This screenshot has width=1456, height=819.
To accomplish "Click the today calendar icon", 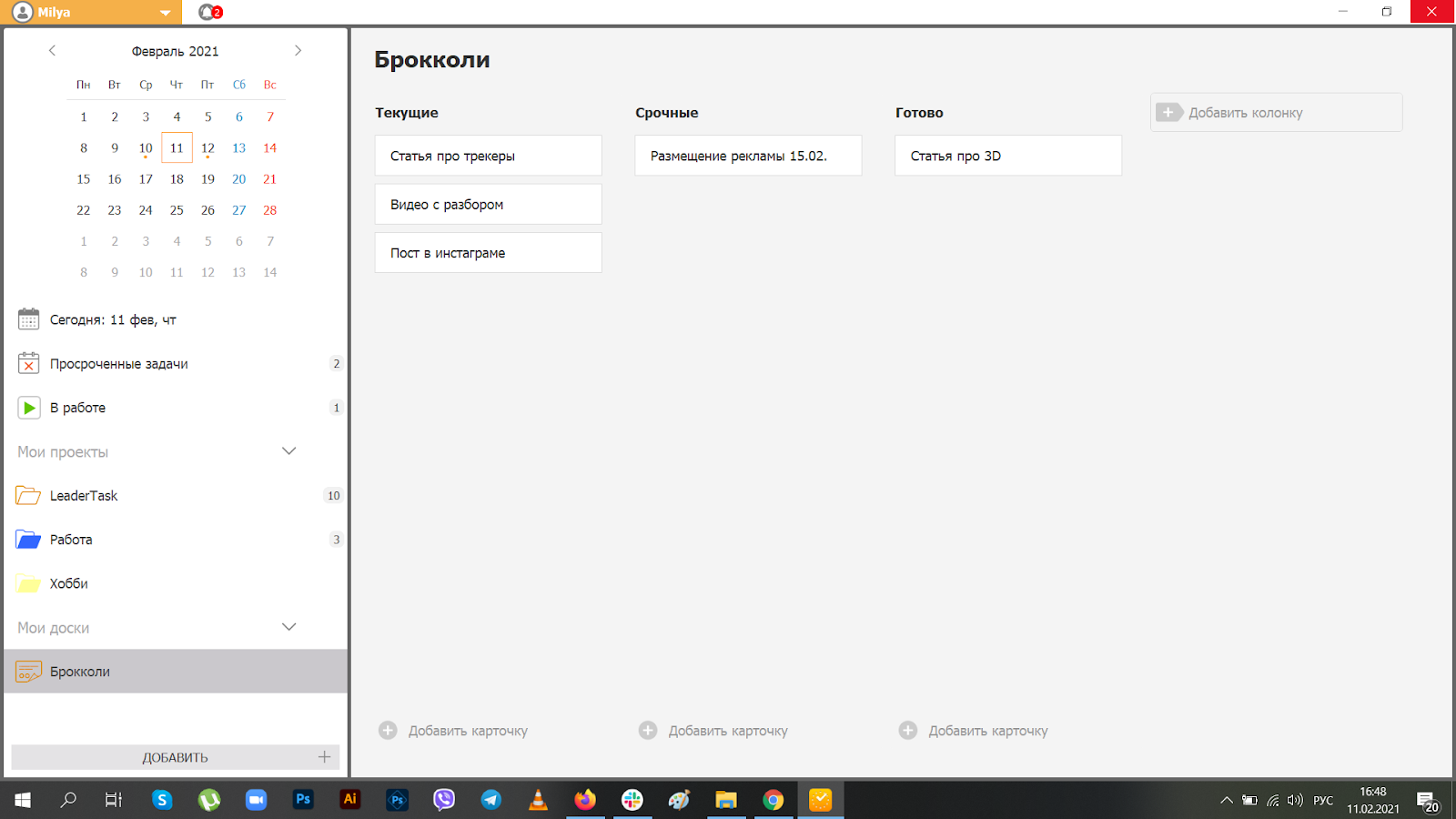I will (x=28, y=319).
